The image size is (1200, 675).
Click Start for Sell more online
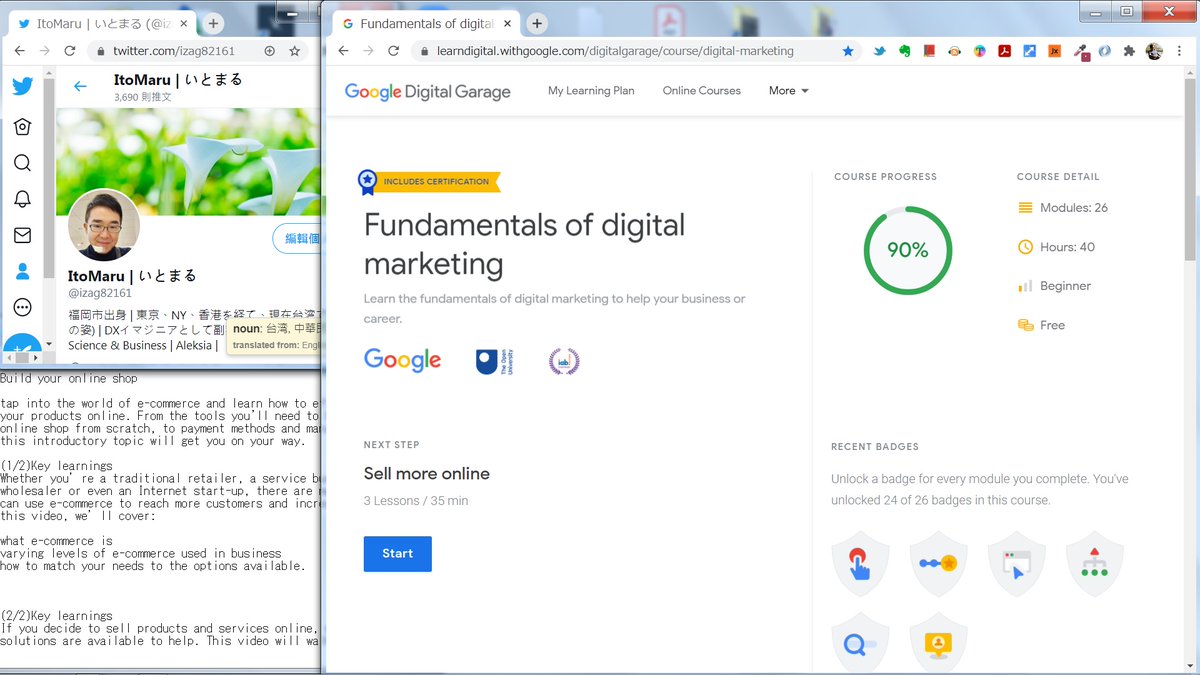[x=397, y=554]
